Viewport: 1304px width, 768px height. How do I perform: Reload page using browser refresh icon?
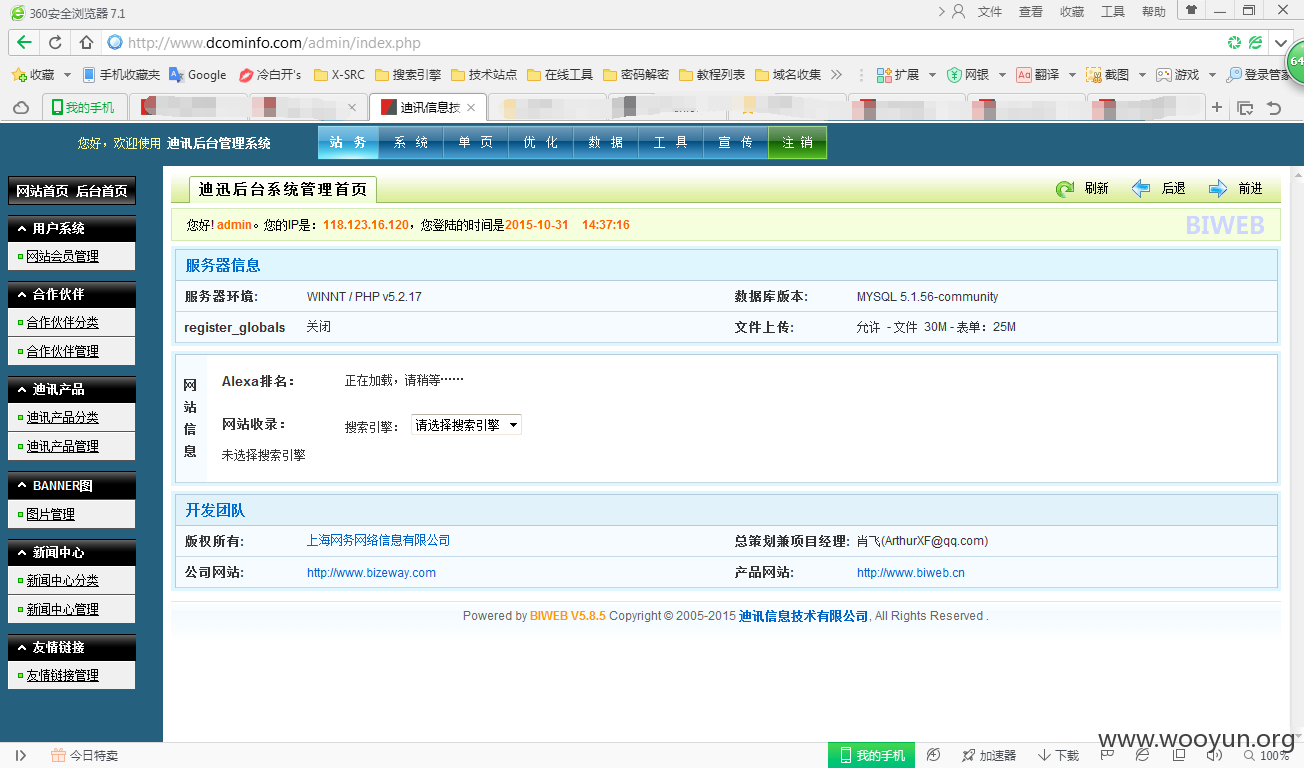55,43
